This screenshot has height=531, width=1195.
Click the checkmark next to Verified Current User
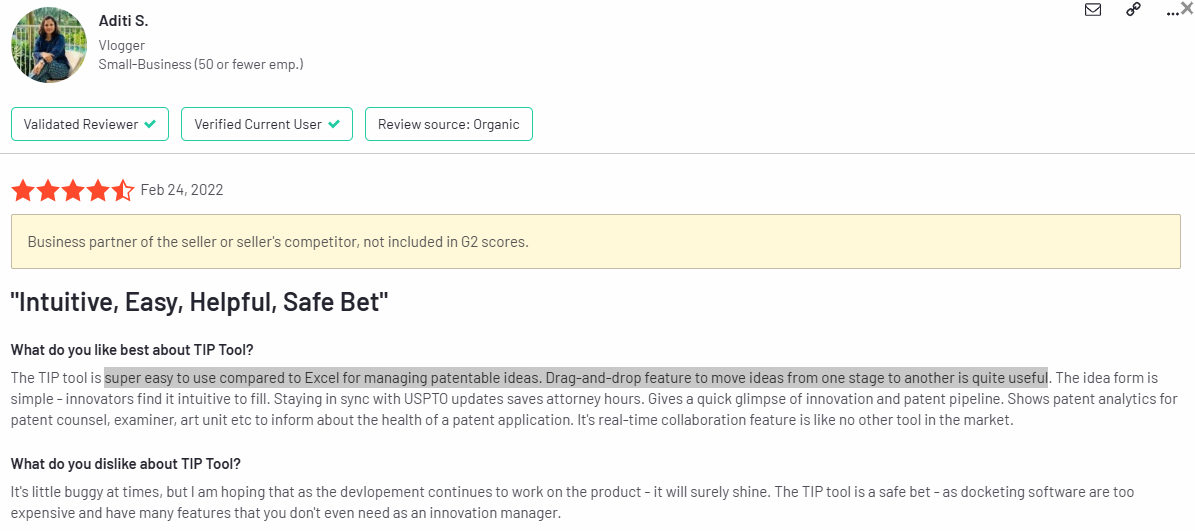pyautogui.click(x=334, y=124)
